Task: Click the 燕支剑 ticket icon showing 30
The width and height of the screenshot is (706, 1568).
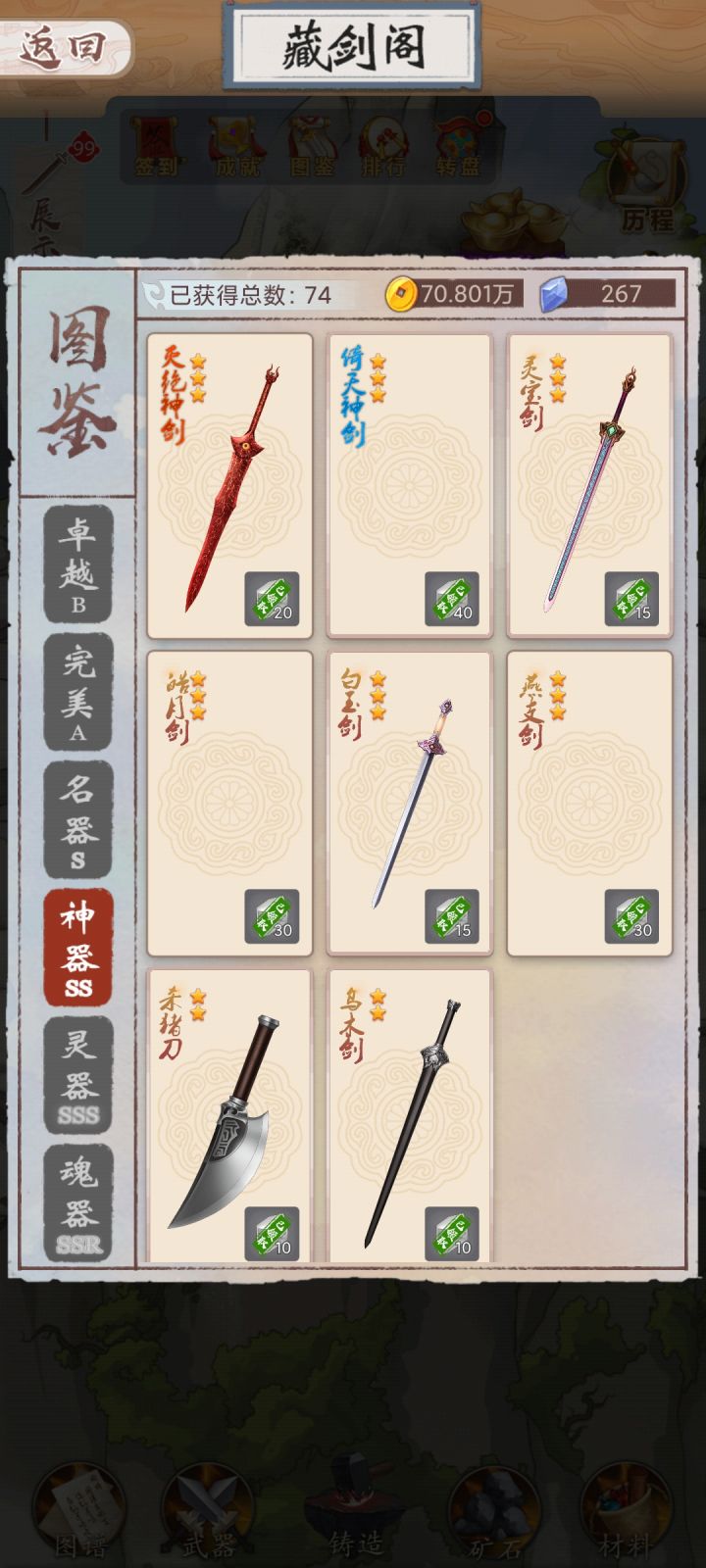Action: tap(631, 916)
